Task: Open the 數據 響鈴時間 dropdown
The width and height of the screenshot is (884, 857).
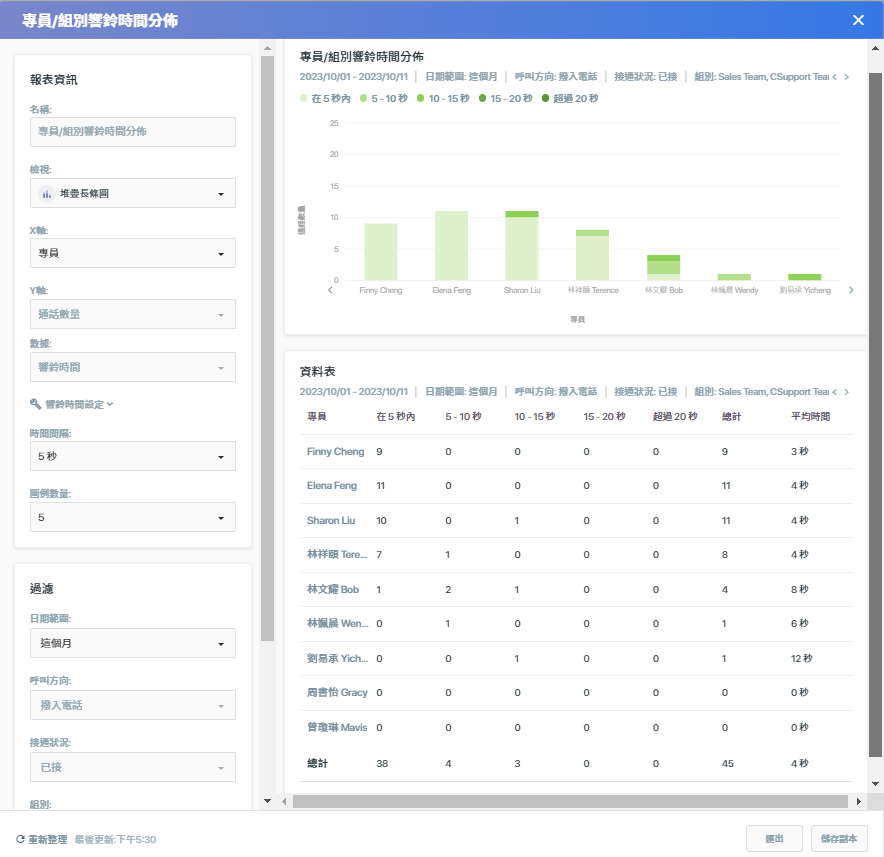Action: (x=132, y=367)
